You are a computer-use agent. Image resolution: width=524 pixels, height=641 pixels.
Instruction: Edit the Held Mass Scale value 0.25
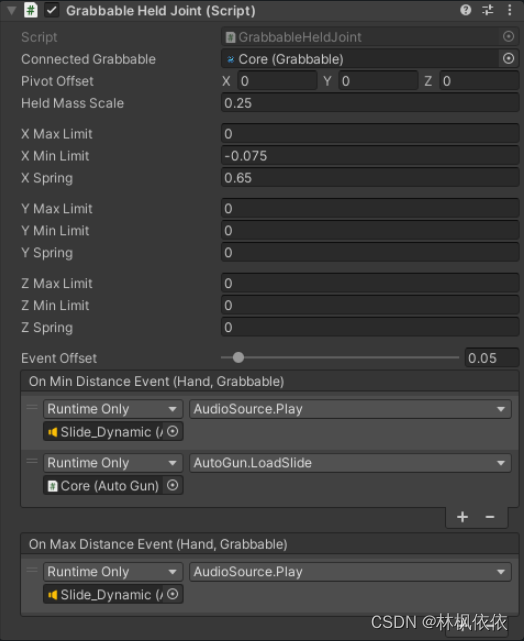[x=370, y=103]
